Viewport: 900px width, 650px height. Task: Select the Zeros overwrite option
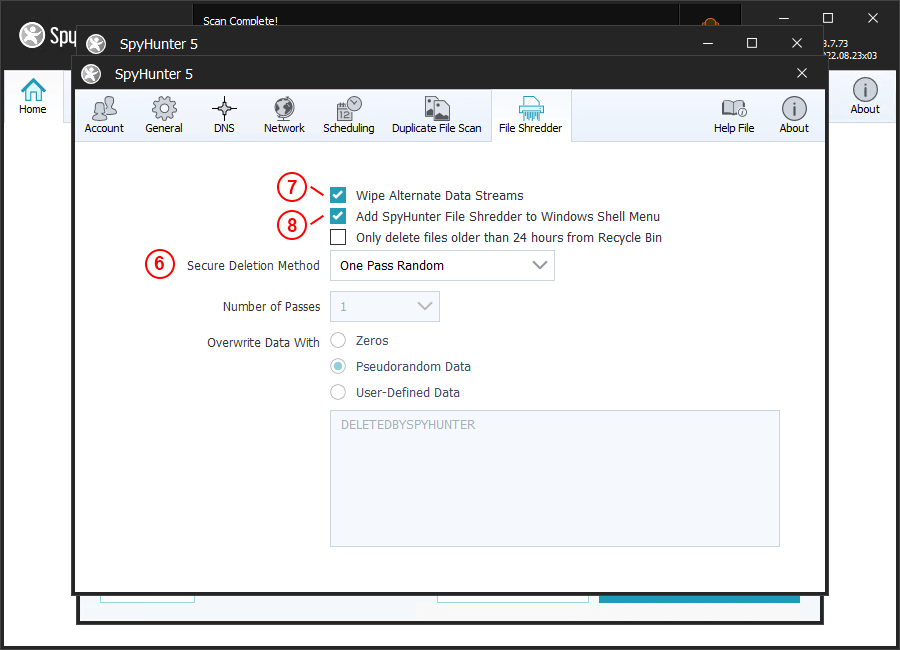point(338,340)
